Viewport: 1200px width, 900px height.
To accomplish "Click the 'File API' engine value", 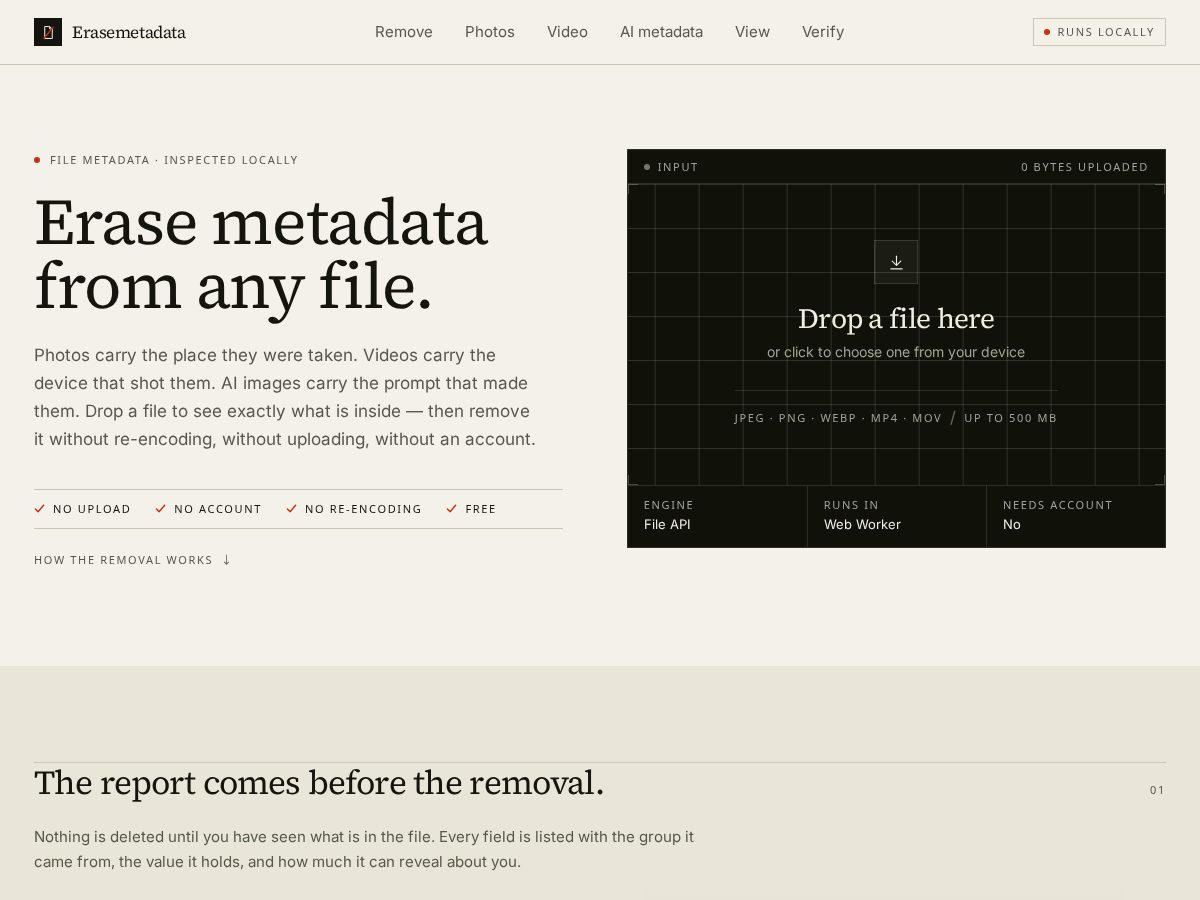I will pos(667,525).
